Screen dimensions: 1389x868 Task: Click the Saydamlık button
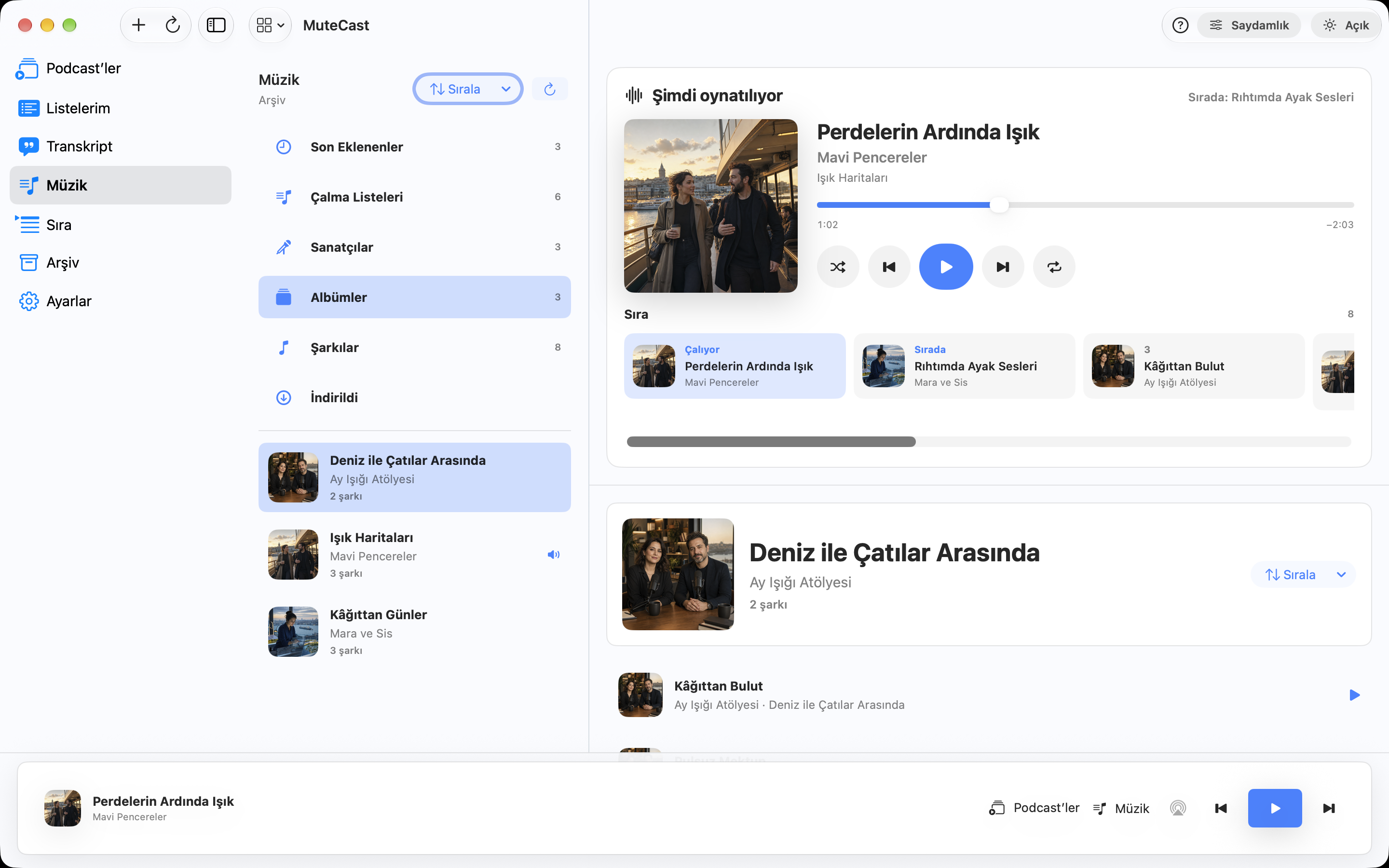(x=1249, y=25)
